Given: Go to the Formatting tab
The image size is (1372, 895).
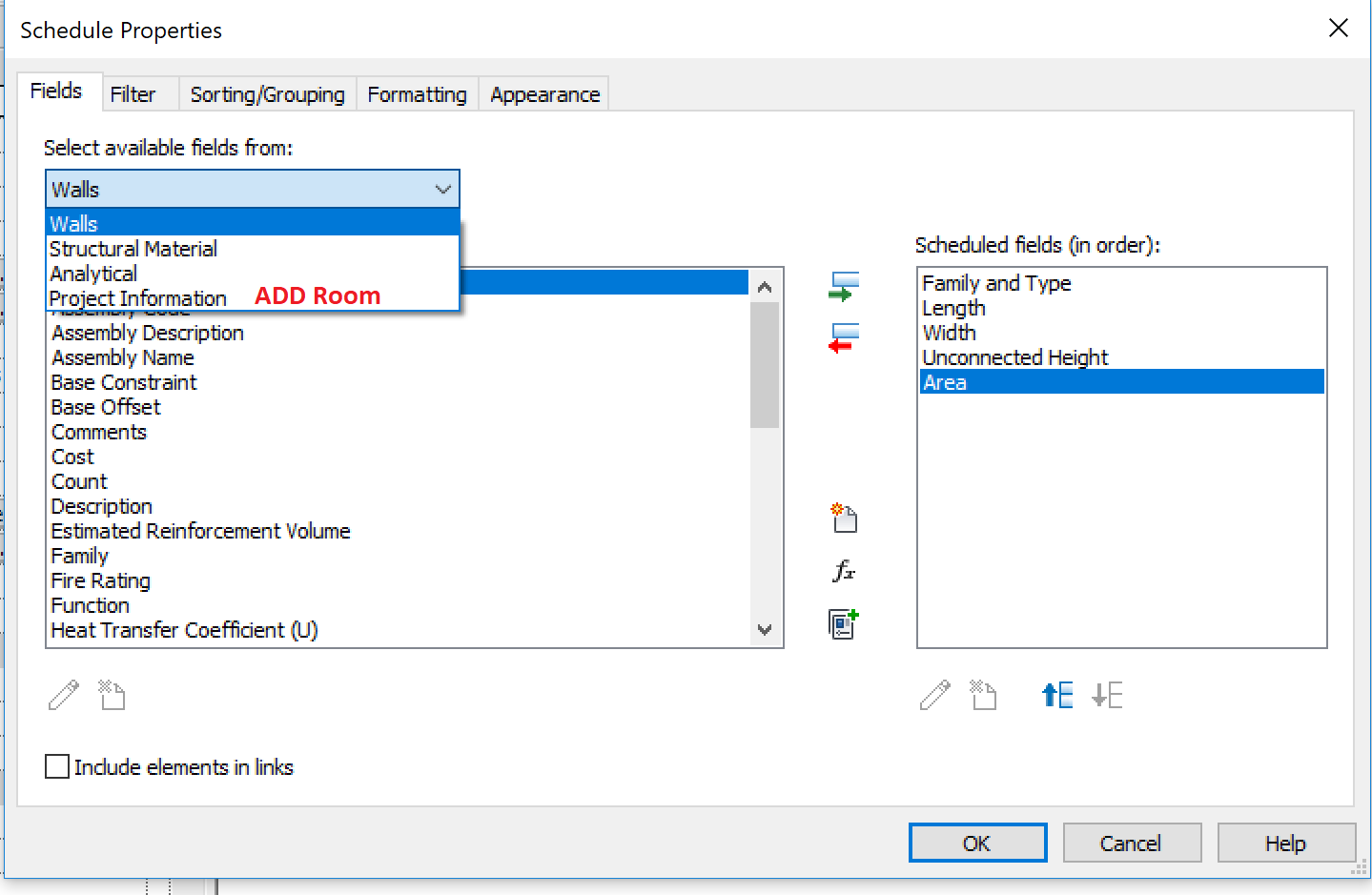Looking at the screenshot, I should pos(418,94).
